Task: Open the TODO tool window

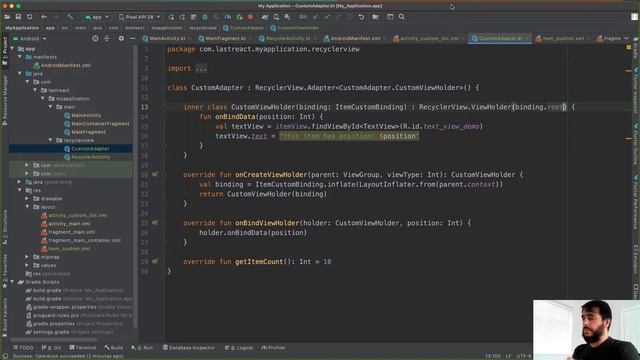Action: 23,348
